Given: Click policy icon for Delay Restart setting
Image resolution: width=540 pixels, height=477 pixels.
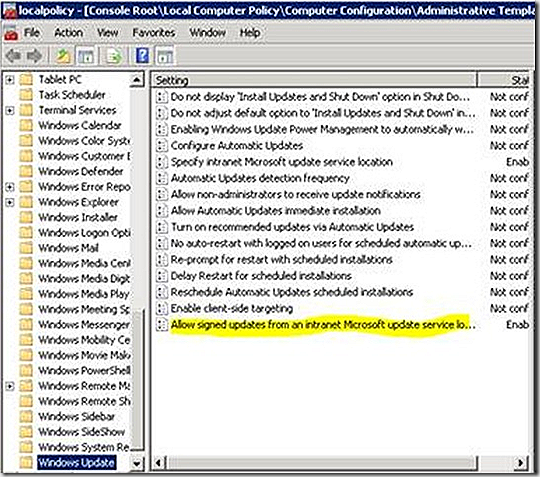Looking at the screenshot, I should coord(161,276).
